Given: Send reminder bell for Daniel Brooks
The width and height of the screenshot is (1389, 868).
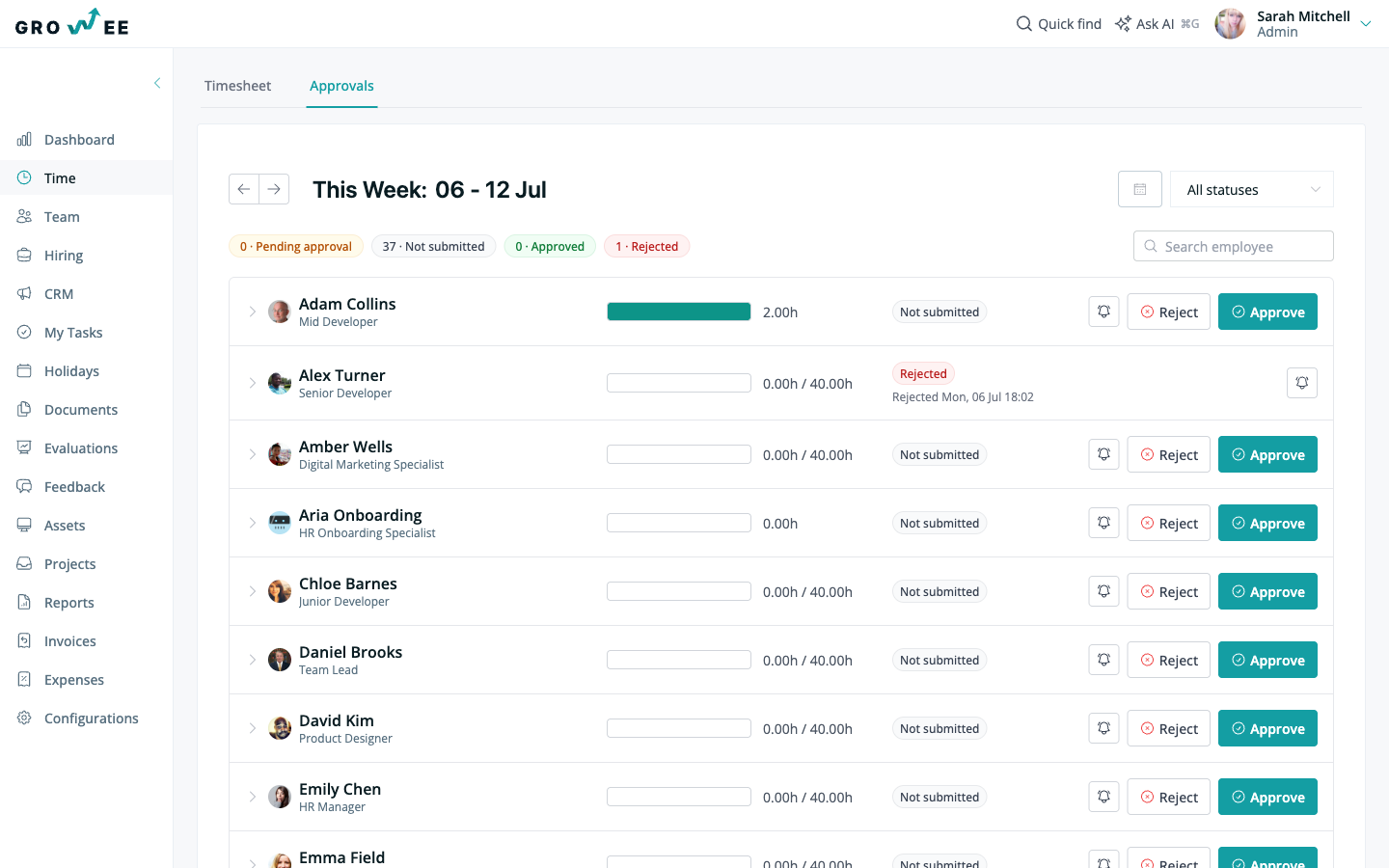Looking at the screenshot, I should [1104, 660].
